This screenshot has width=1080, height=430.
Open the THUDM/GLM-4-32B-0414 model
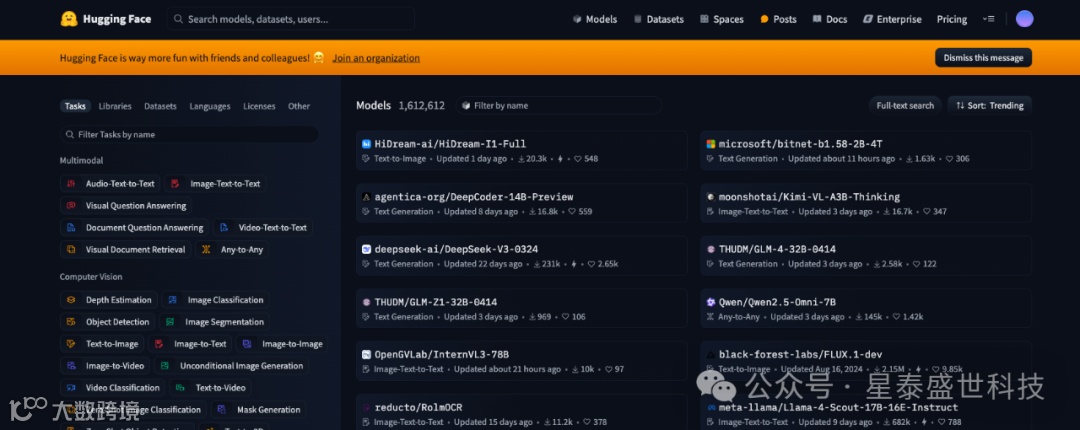866,256
